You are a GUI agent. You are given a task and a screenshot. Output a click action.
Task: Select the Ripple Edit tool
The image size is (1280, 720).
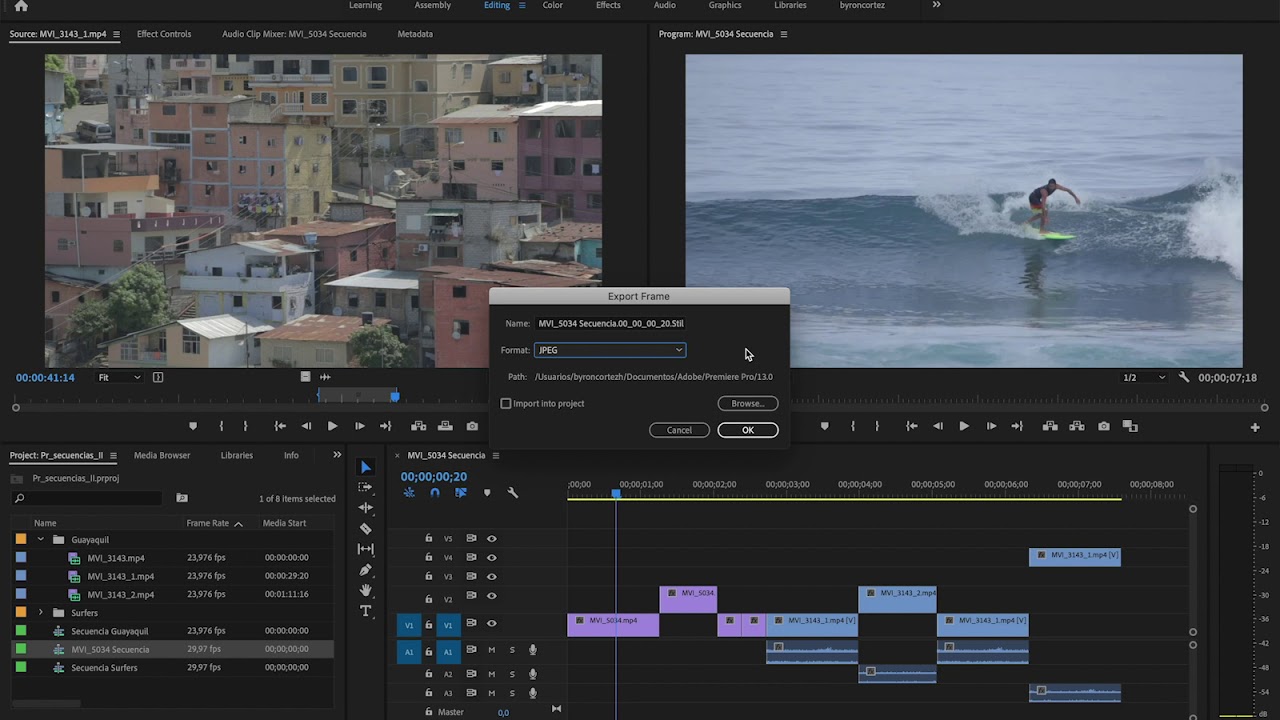tap(366, 508)
